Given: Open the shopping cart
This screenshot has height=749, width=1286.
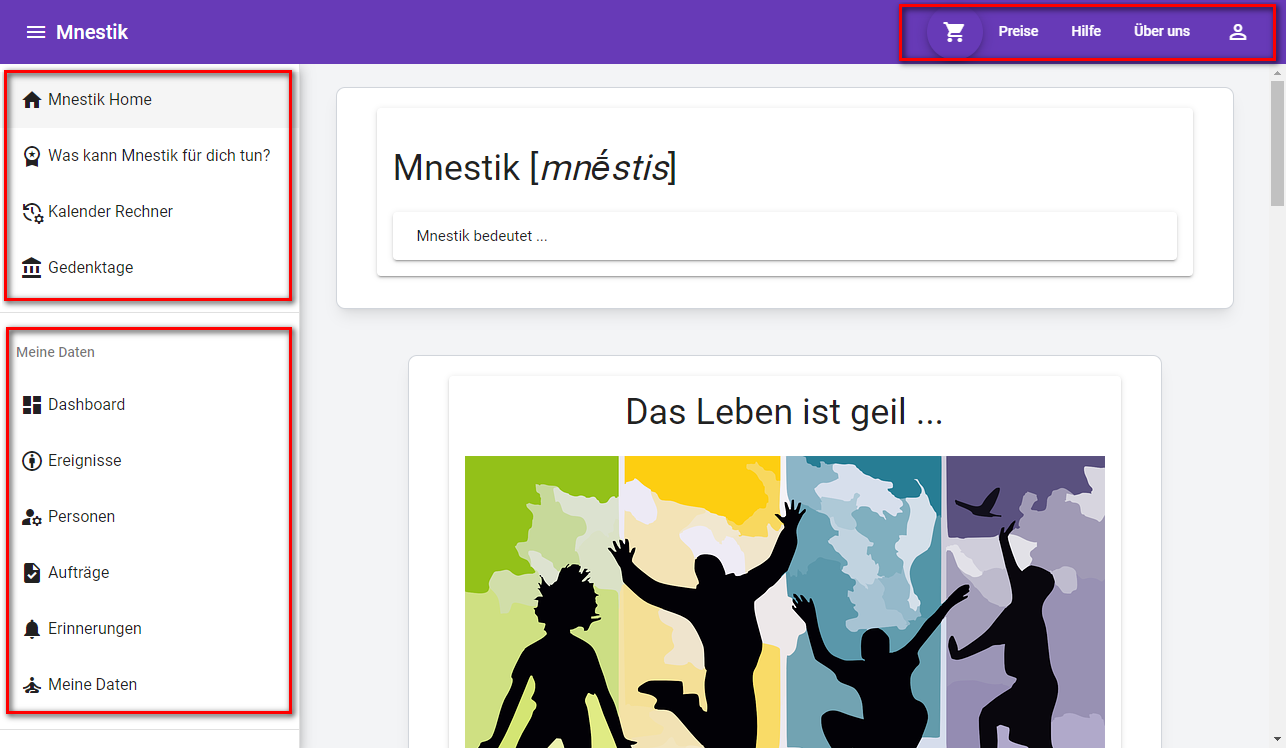Looking at the screenshot, I should click(954, 32).
